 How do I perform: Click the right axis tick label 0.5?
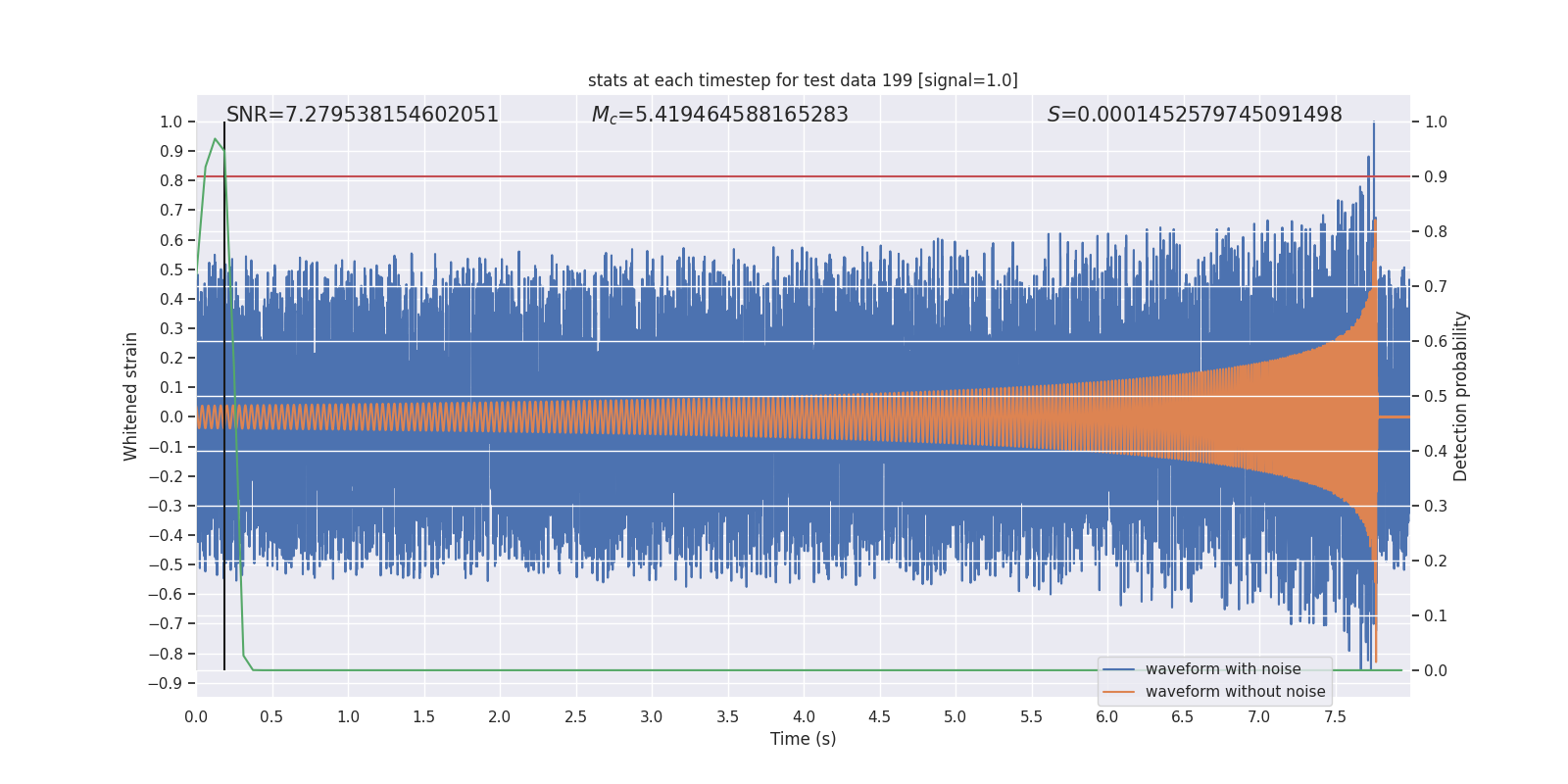[1435, 396]
